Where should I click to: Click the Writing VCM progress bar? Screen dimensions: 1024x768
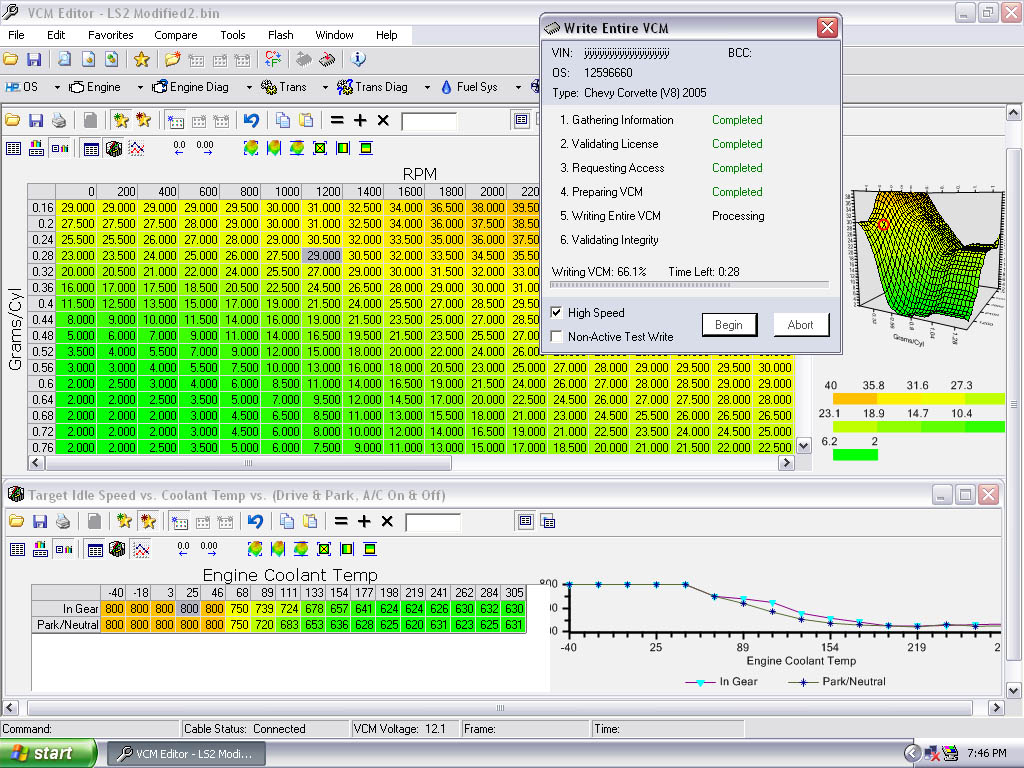690,286
